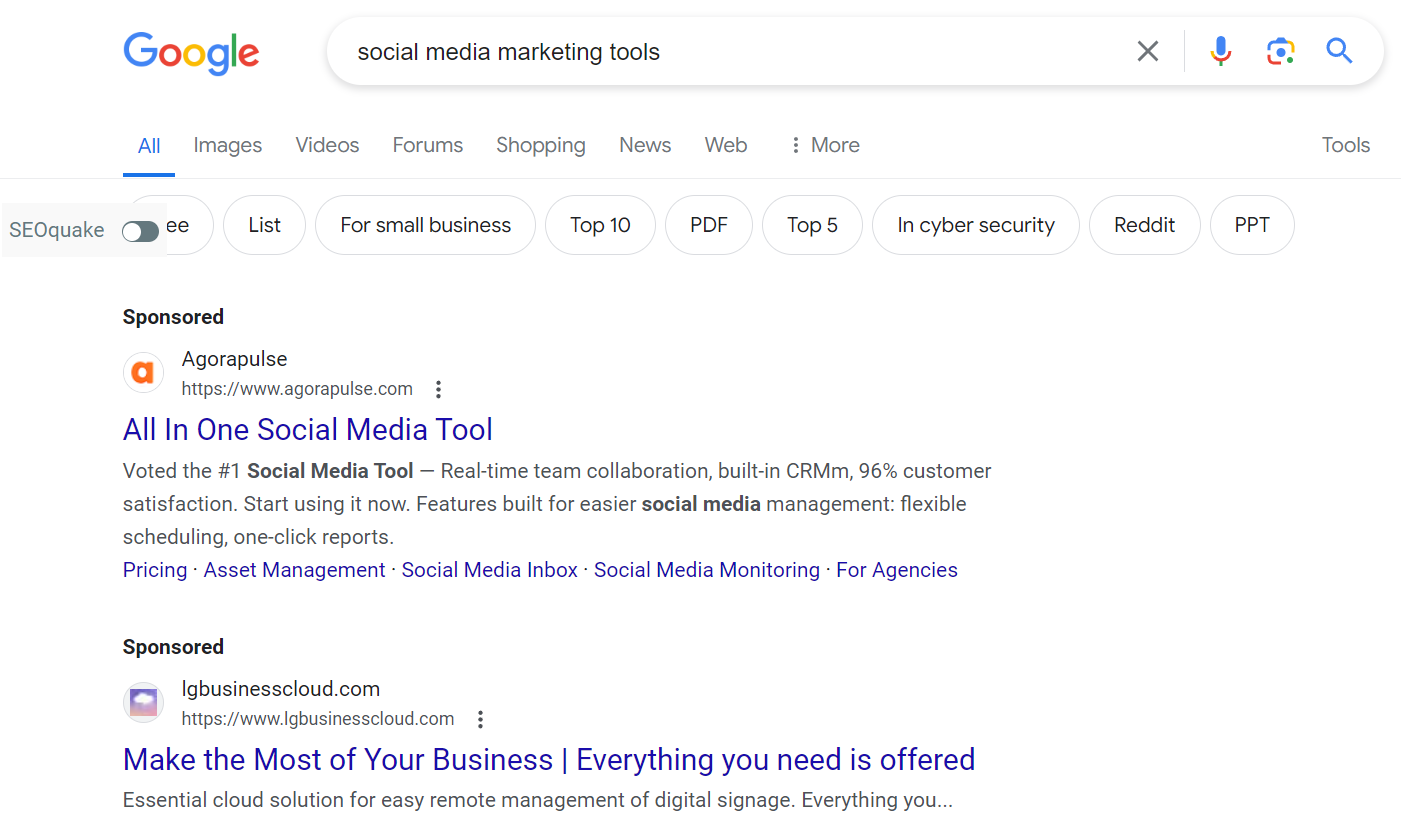Click the https://www.lgbusinesscloud.com URL text

tap(318, 719)
